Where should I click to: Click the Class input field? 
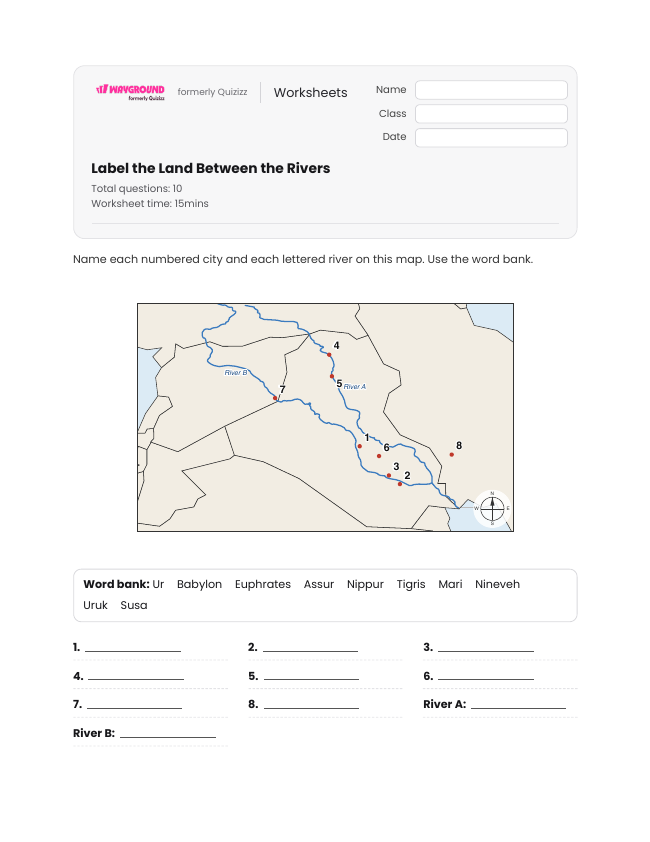coord(491,114)
